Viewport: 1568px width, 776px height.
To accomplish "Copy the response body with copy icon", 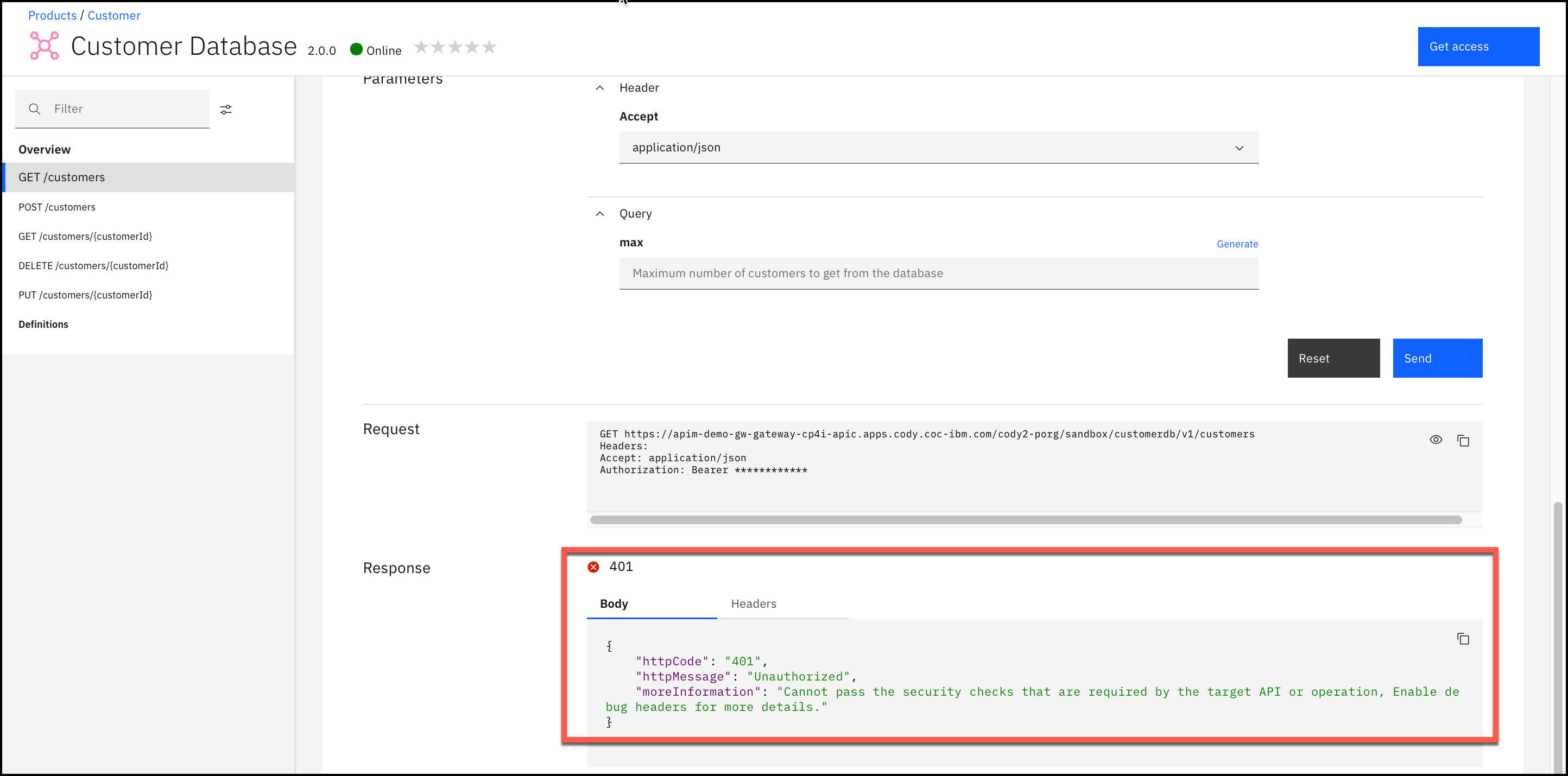I will click(1463, 639).
